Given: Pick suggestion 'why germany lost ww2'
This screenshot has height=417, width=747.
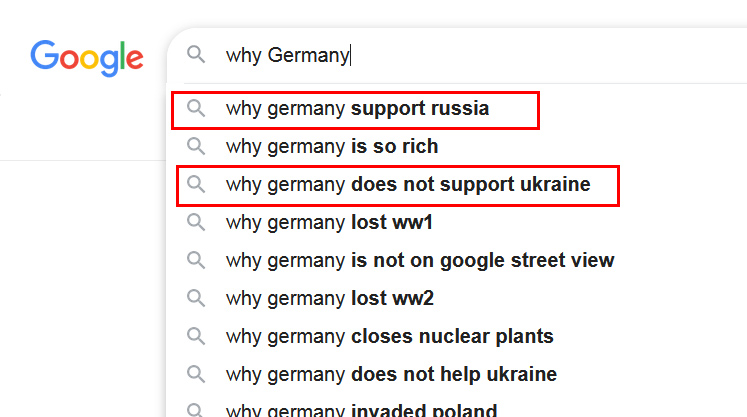Looking at the screenshot, I should 330,299.
